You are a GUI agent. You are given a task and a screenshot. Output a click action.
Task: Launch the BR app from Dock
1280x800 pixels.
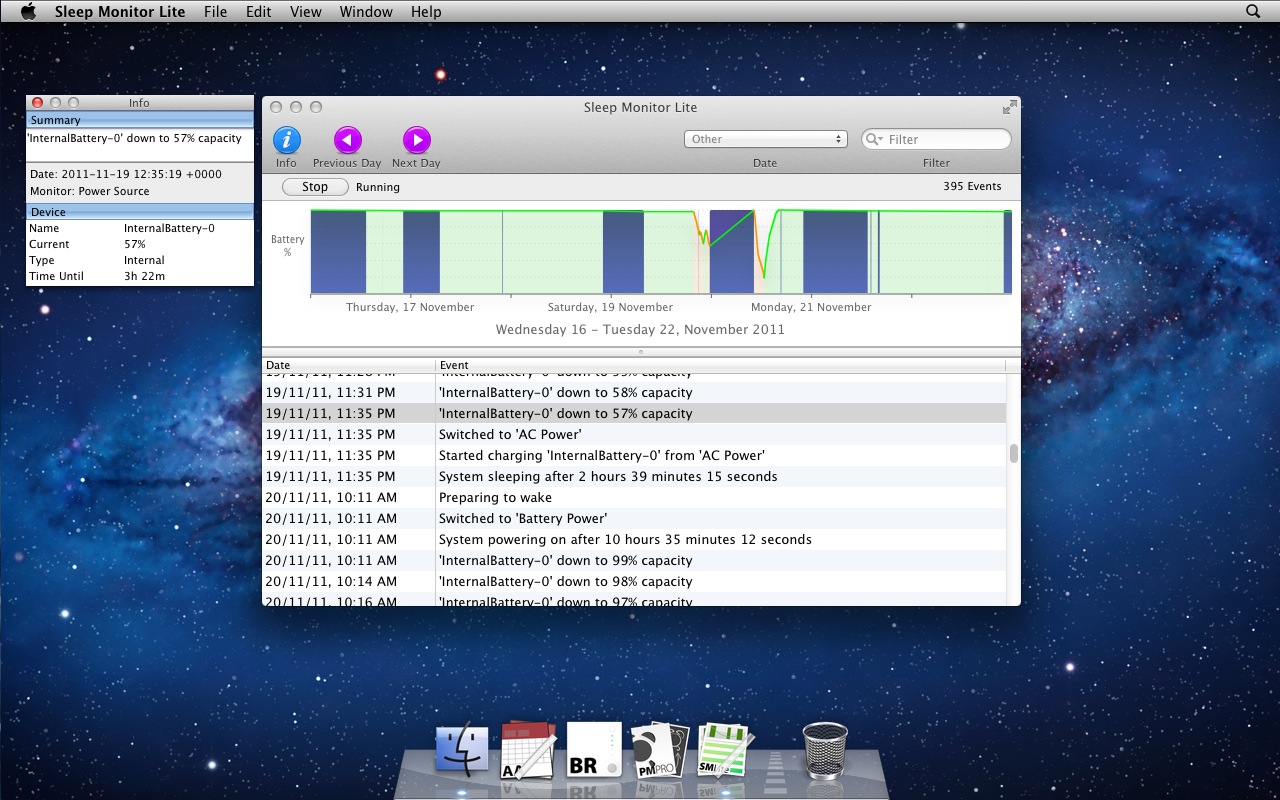click(x=594, y=751)
